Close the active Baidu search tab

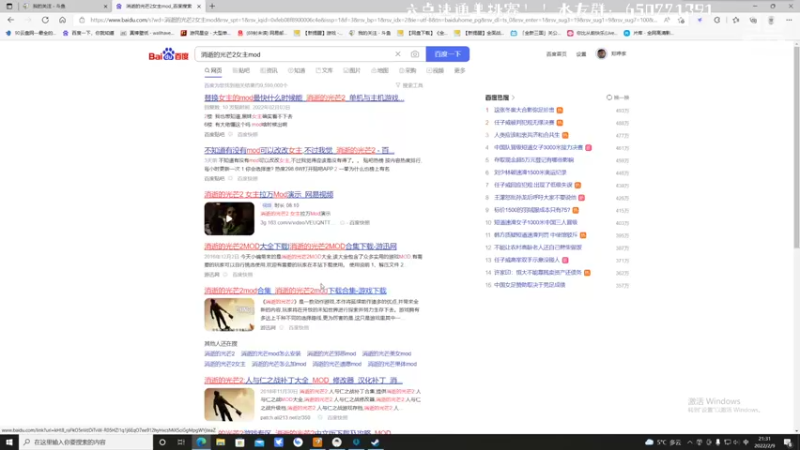pos(199,6)
